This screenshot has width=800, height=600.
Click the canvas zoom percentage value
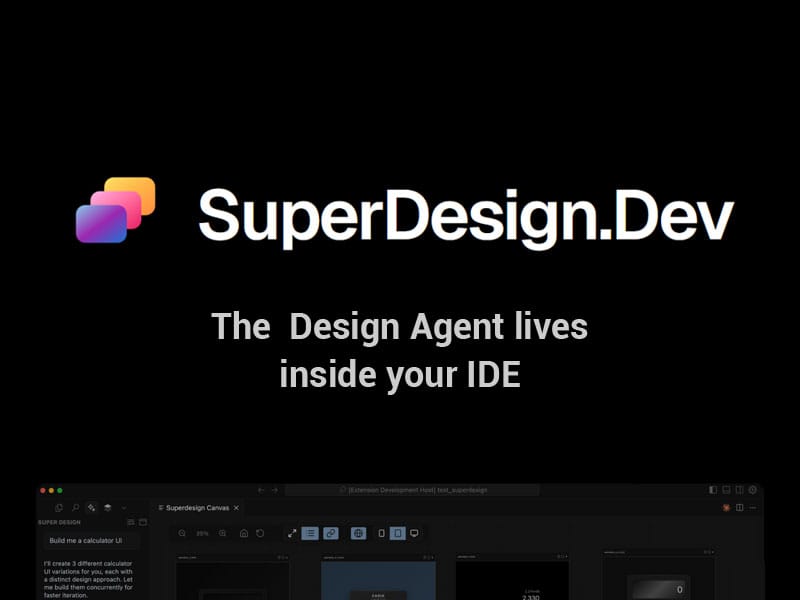pyautogui.click(x=203, y=533)
